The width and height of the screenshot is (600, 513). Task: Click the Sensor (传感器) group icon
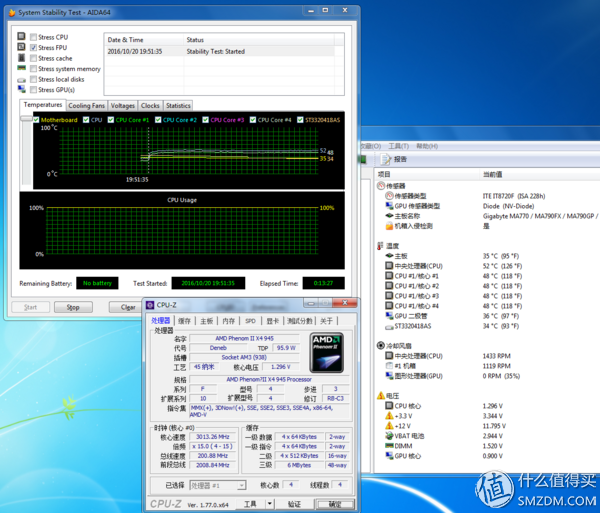380,185
